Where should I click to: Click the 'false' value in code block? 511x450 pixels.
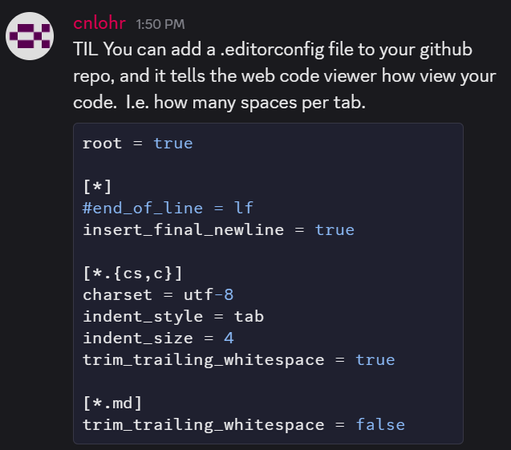click(380, 425)
